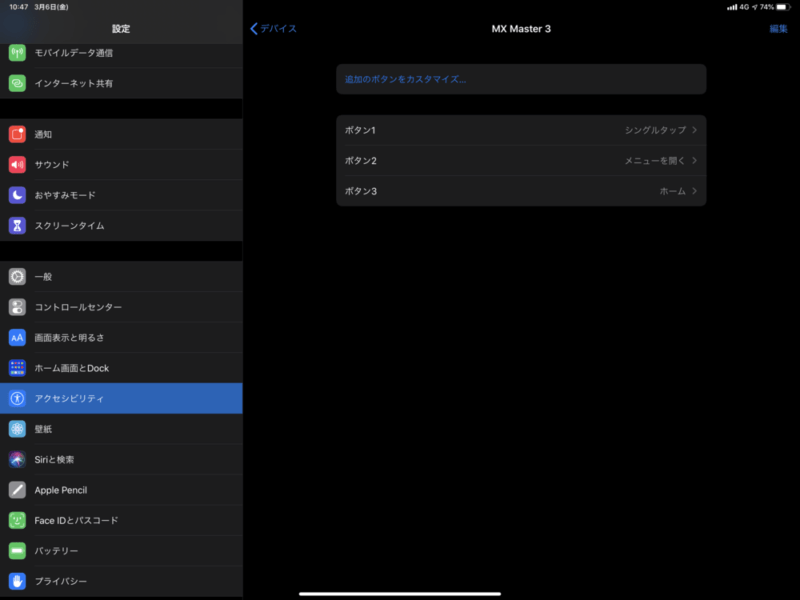Tap the 壁紙 flower icon

(17, 429)
